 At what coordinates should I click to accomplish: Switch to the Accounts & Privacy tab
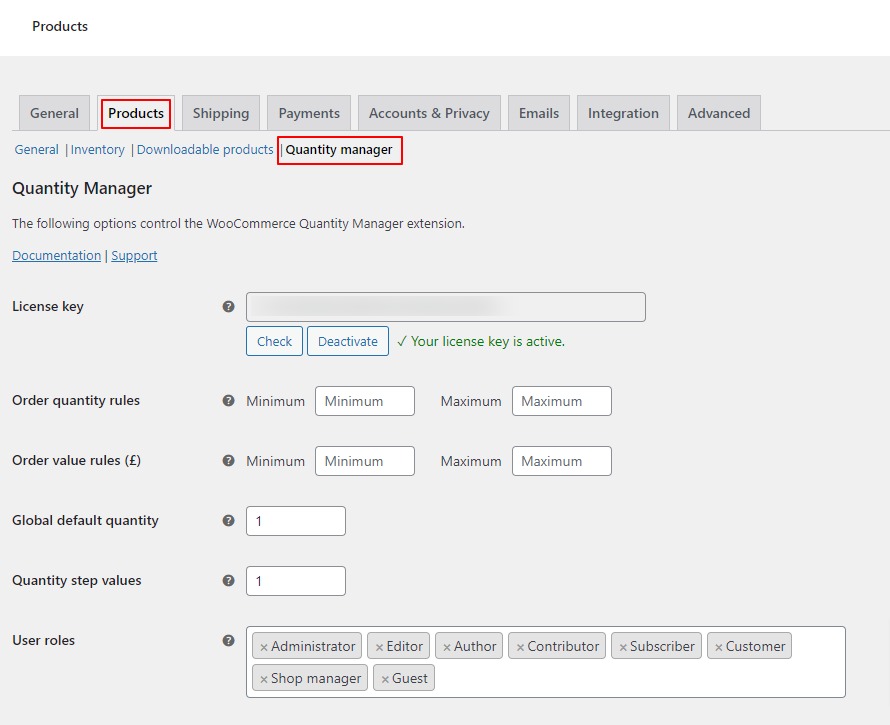[429, 113]
